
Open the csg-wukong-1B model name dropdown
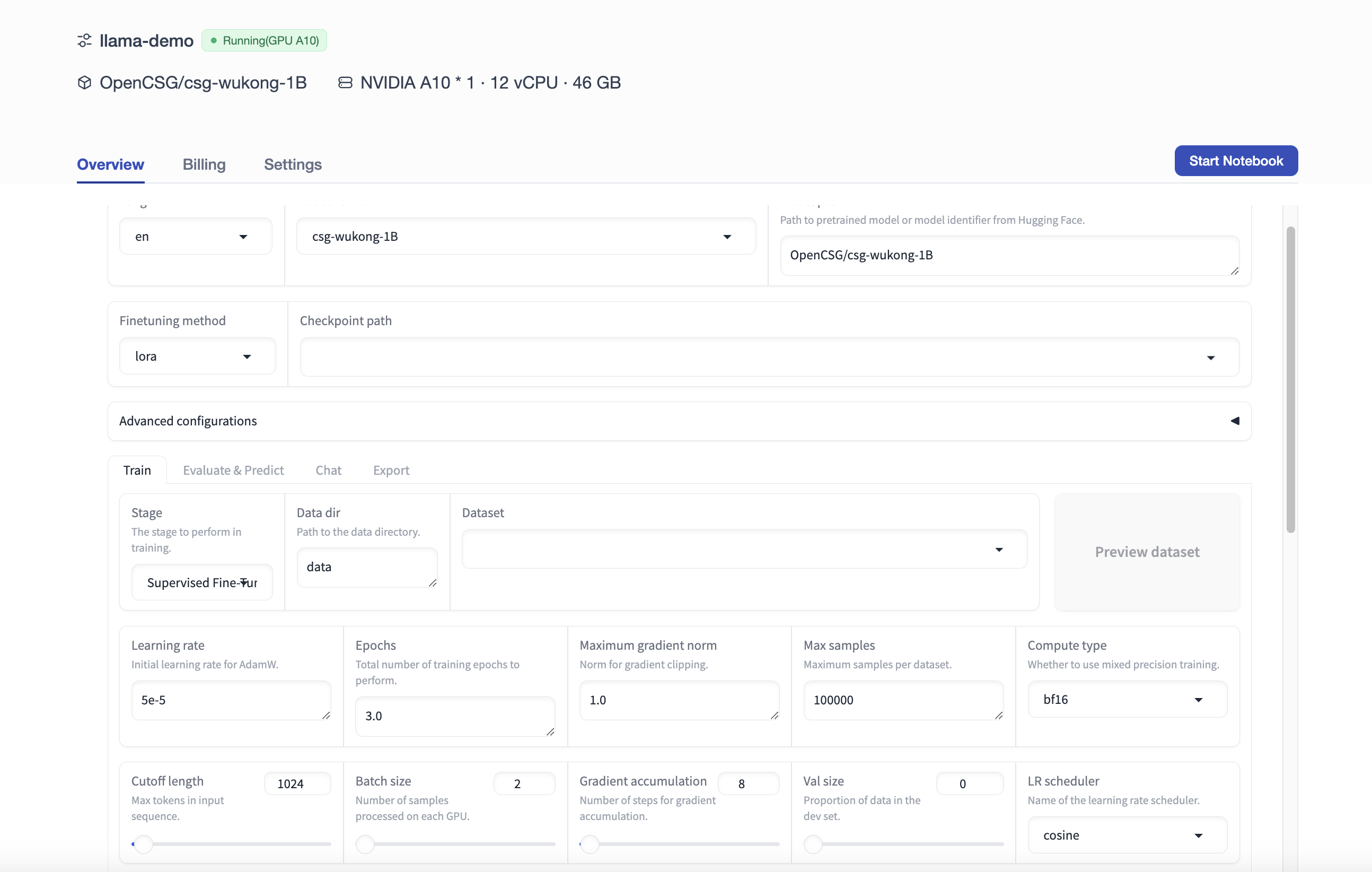525,237
